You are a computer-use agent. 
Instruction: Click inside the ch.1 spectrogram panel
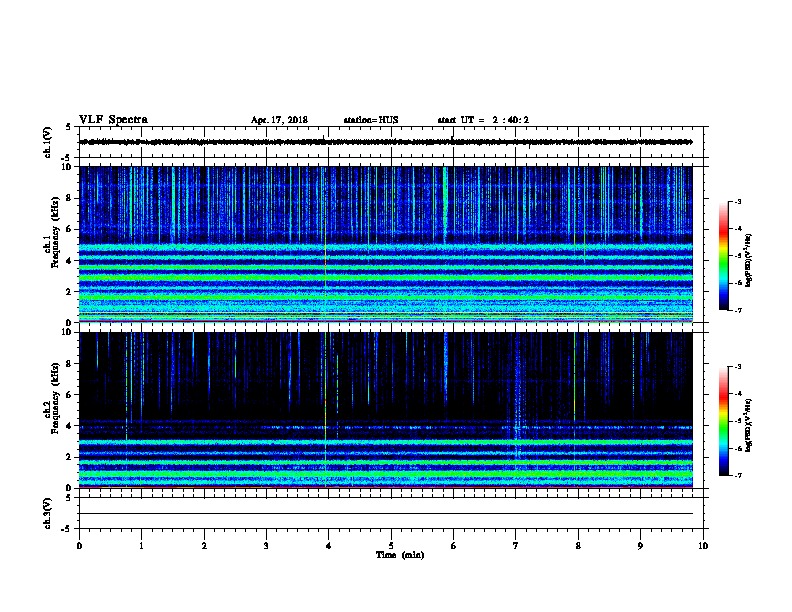[386, 244]
